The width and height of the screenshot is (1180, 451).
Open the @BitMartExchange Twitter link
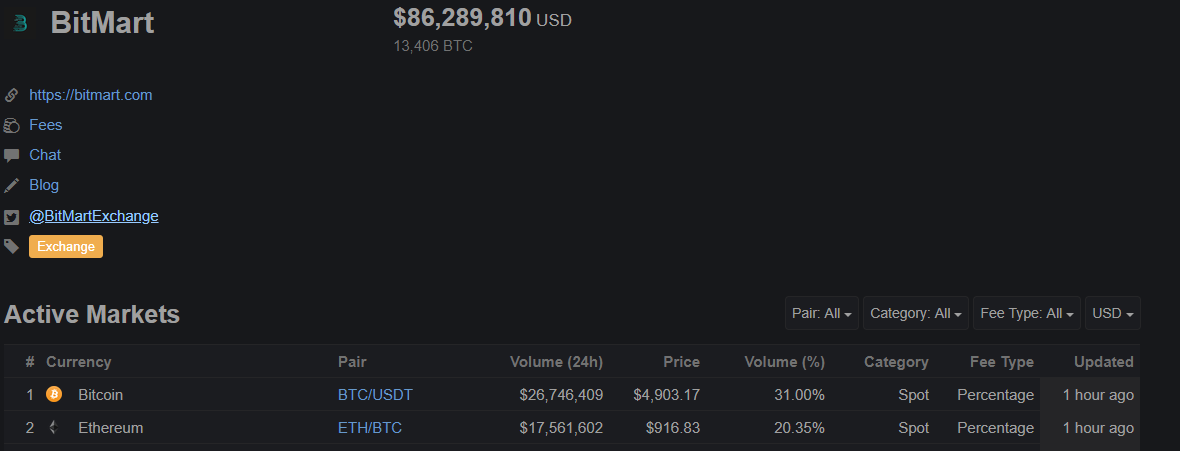[x=93, y=216]
